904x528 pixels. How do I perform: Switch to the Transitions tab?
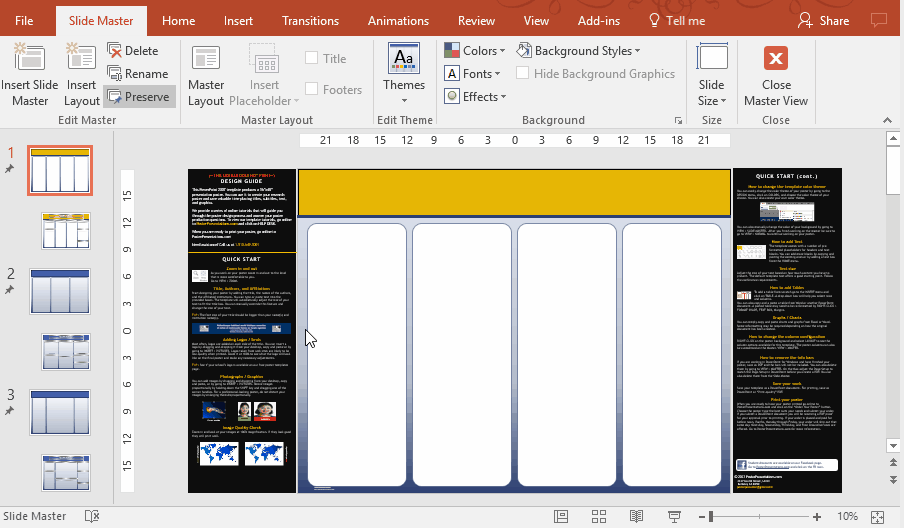coord(310,21)
